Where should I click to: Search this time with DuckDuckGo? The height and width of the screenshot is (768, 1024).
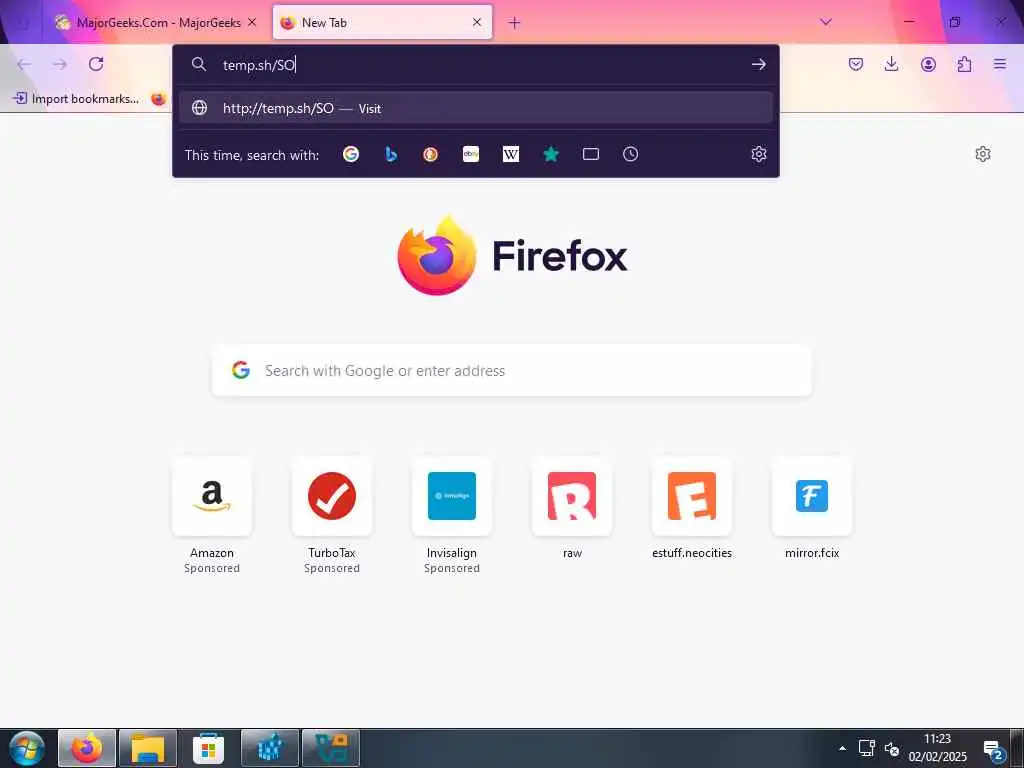[430, 154]
